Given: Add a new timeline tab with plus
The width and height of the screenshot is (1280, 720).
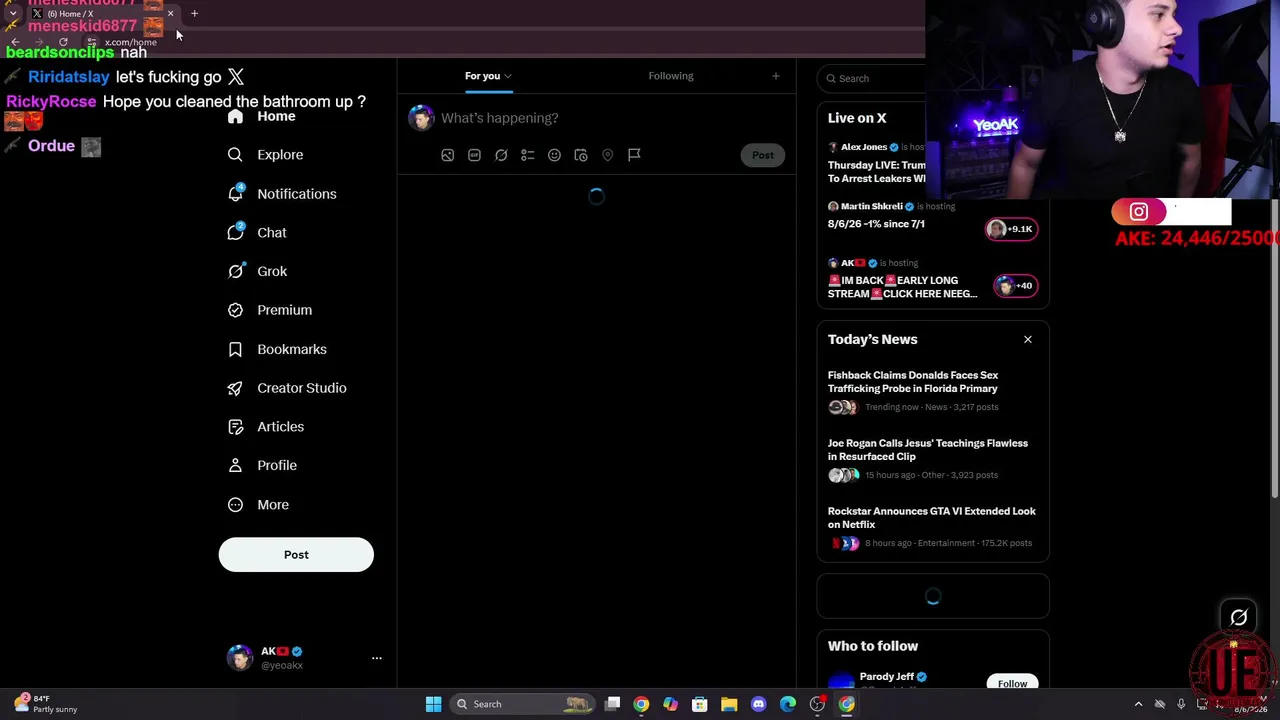Looking at the screenshot, I should [x=775, y=76].
